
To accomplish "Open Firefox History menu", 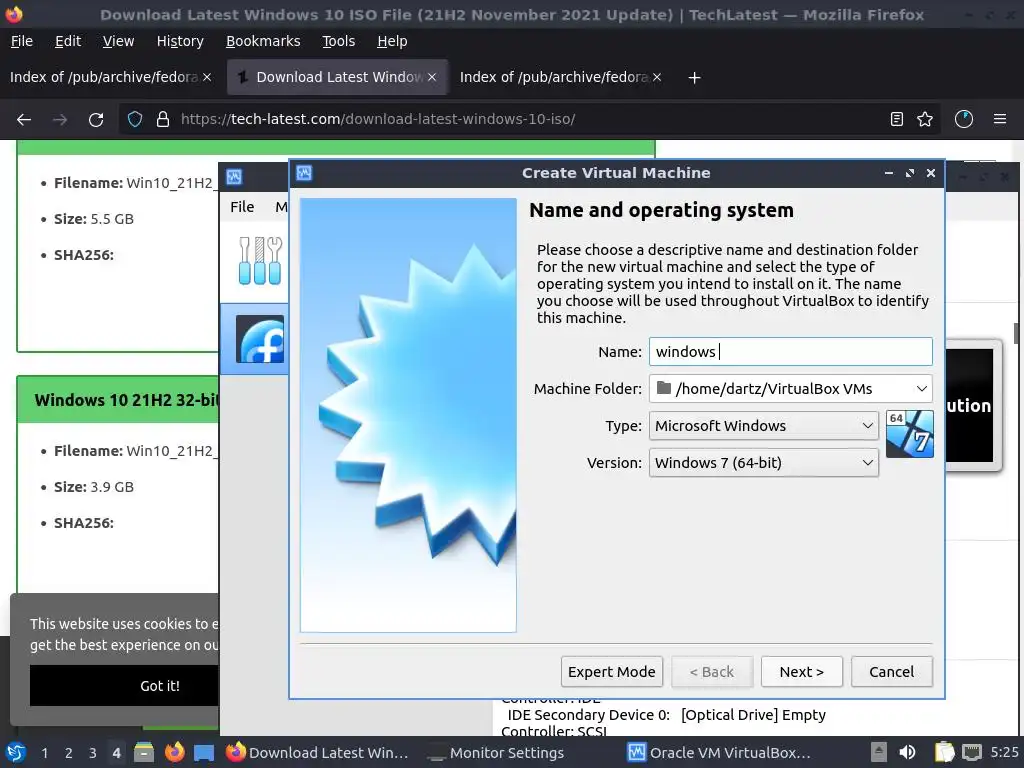I will 180,41.
